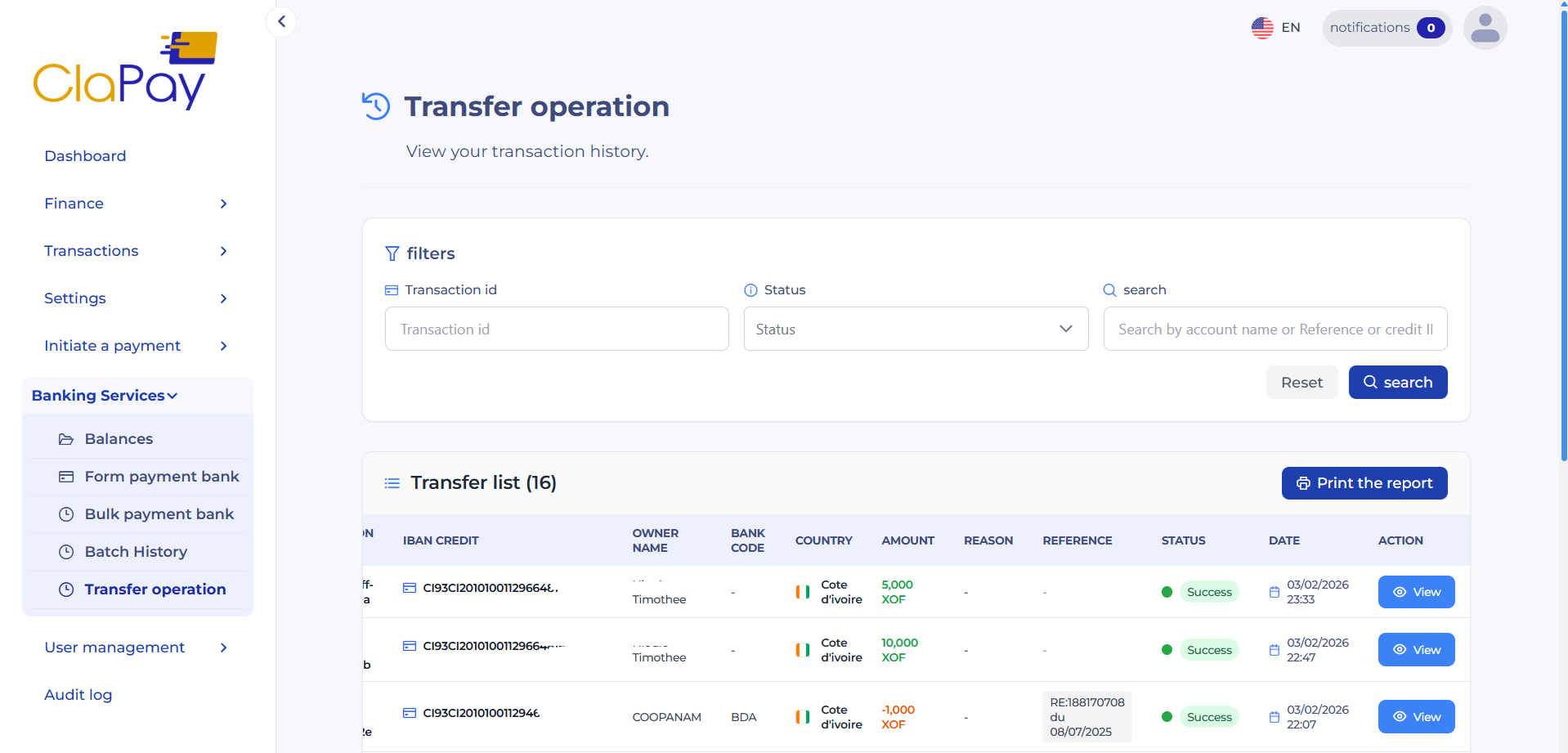Screen dimensions: 1568x753
Task: Click the Balances folder icon
Action: pyautogui.click(x=65, y=438)
